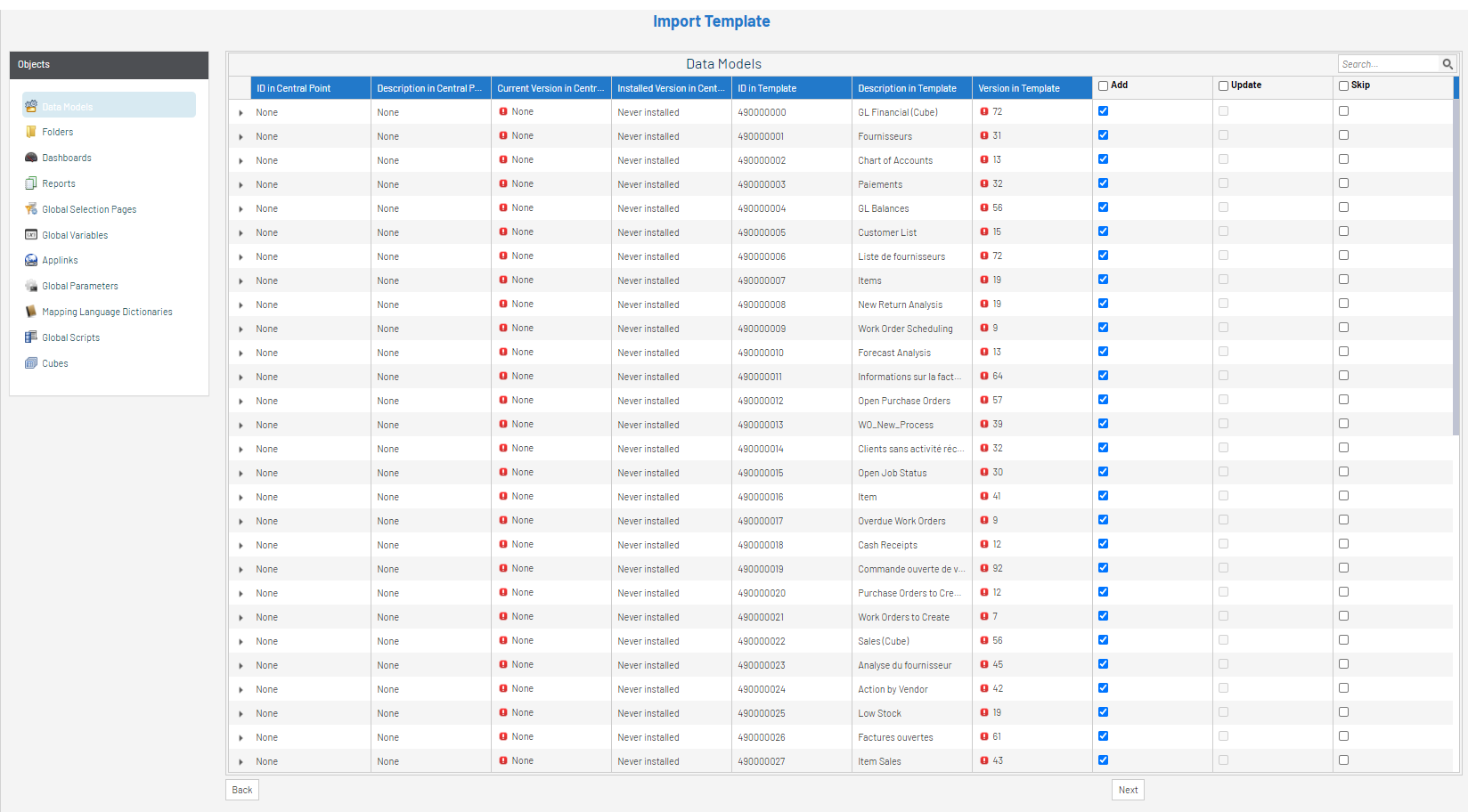
Task: Click the Next button
Action: [x=1128, y=790]
